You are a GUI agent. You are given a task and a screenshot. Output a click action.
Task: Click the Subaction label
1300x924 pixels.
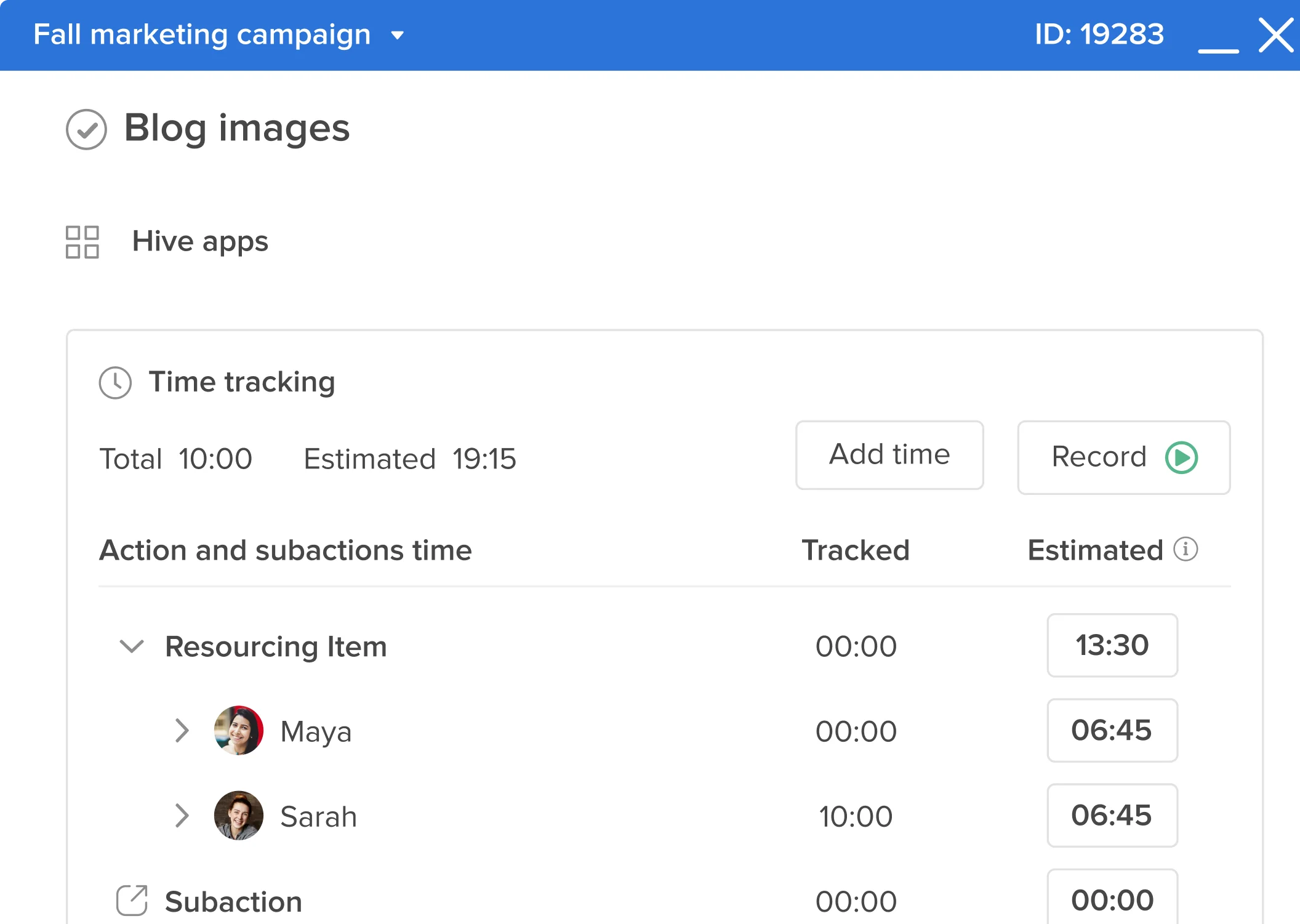tap(234, 902)
